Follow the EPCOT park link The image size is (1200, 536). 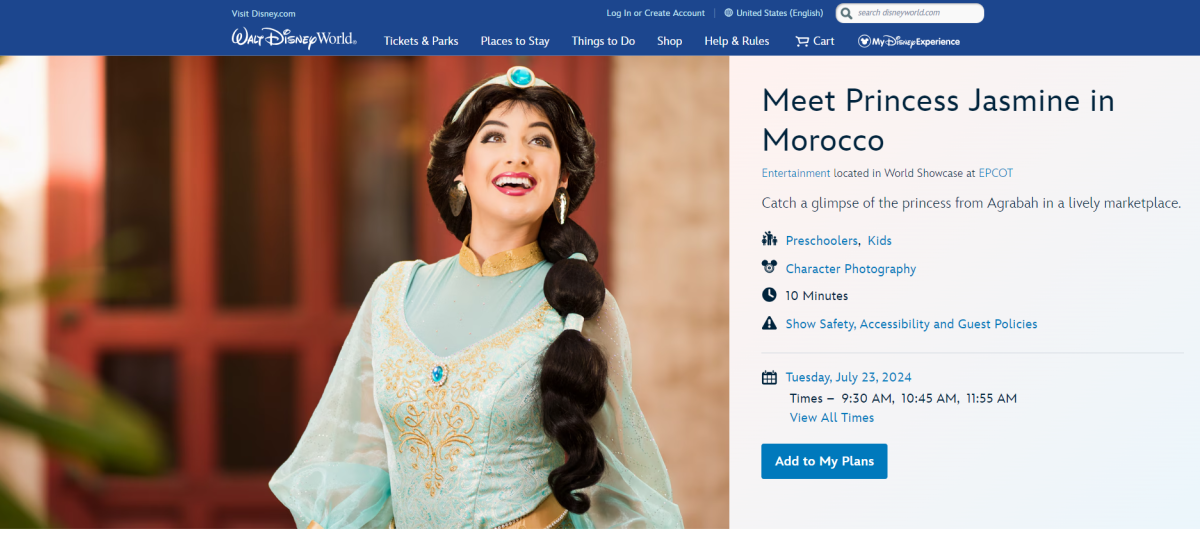(995, 173)
